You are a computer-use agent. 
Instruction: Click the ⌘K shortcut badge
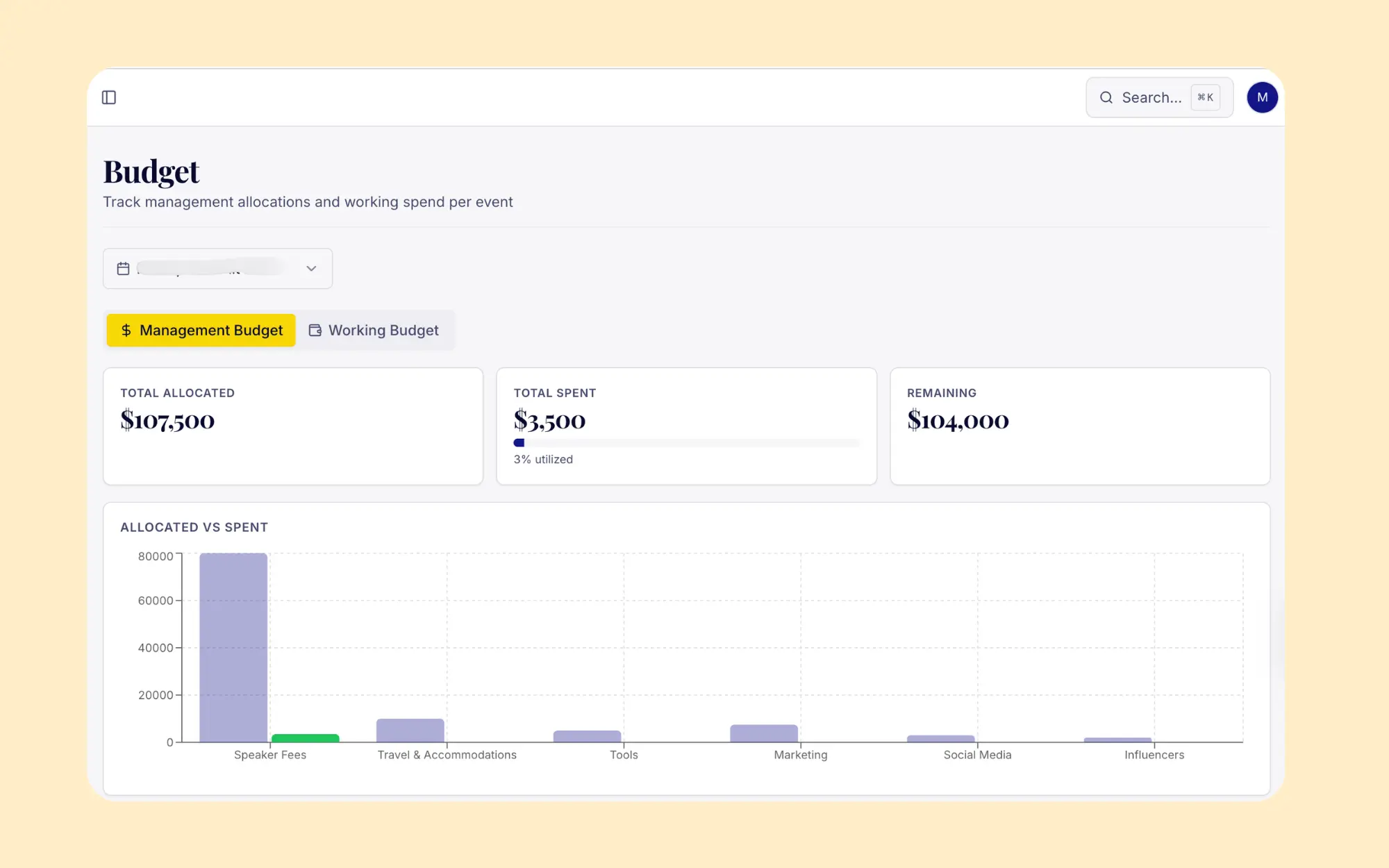coord(1205,97)
